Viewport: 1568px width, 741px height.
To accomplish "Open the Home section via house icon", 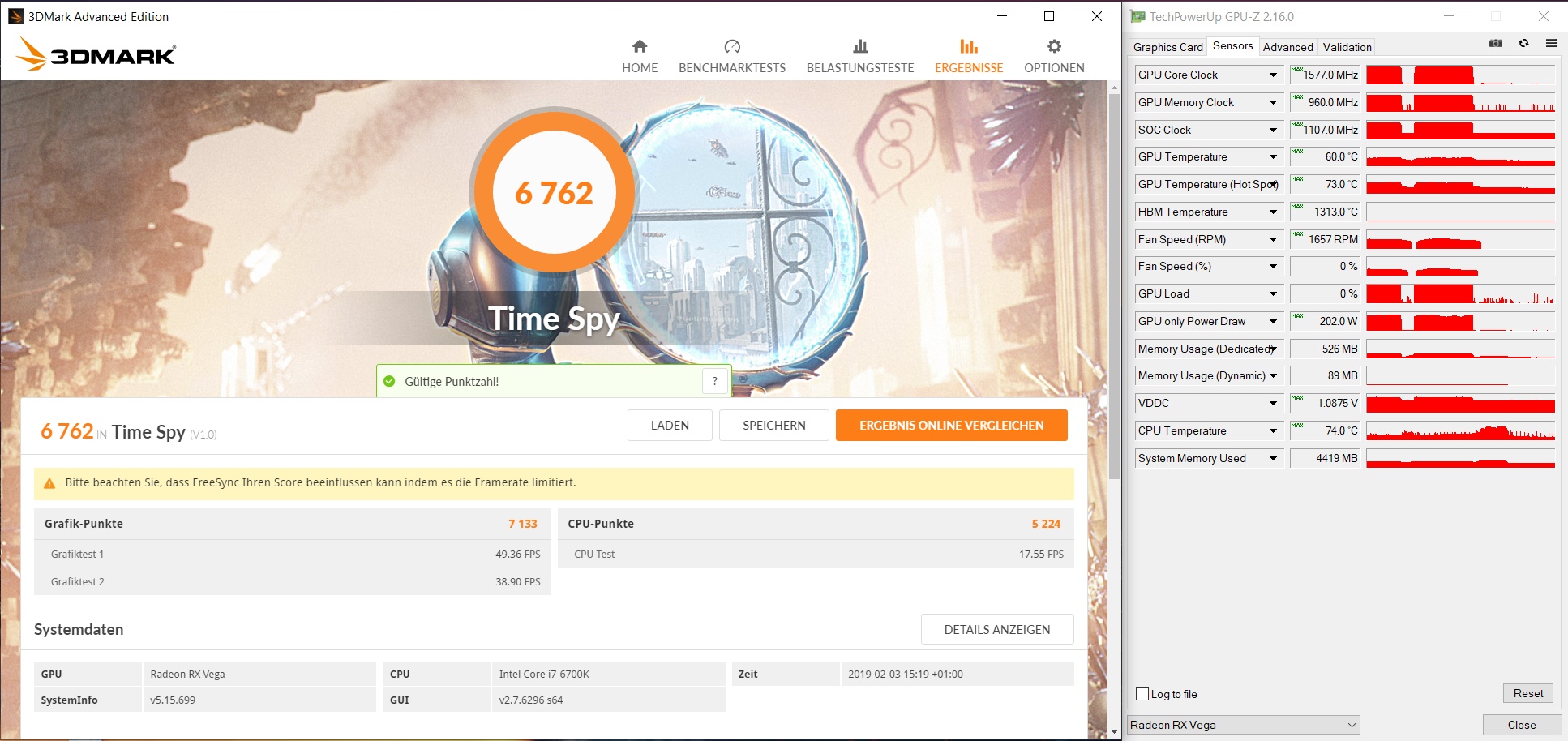I will 640,46.
